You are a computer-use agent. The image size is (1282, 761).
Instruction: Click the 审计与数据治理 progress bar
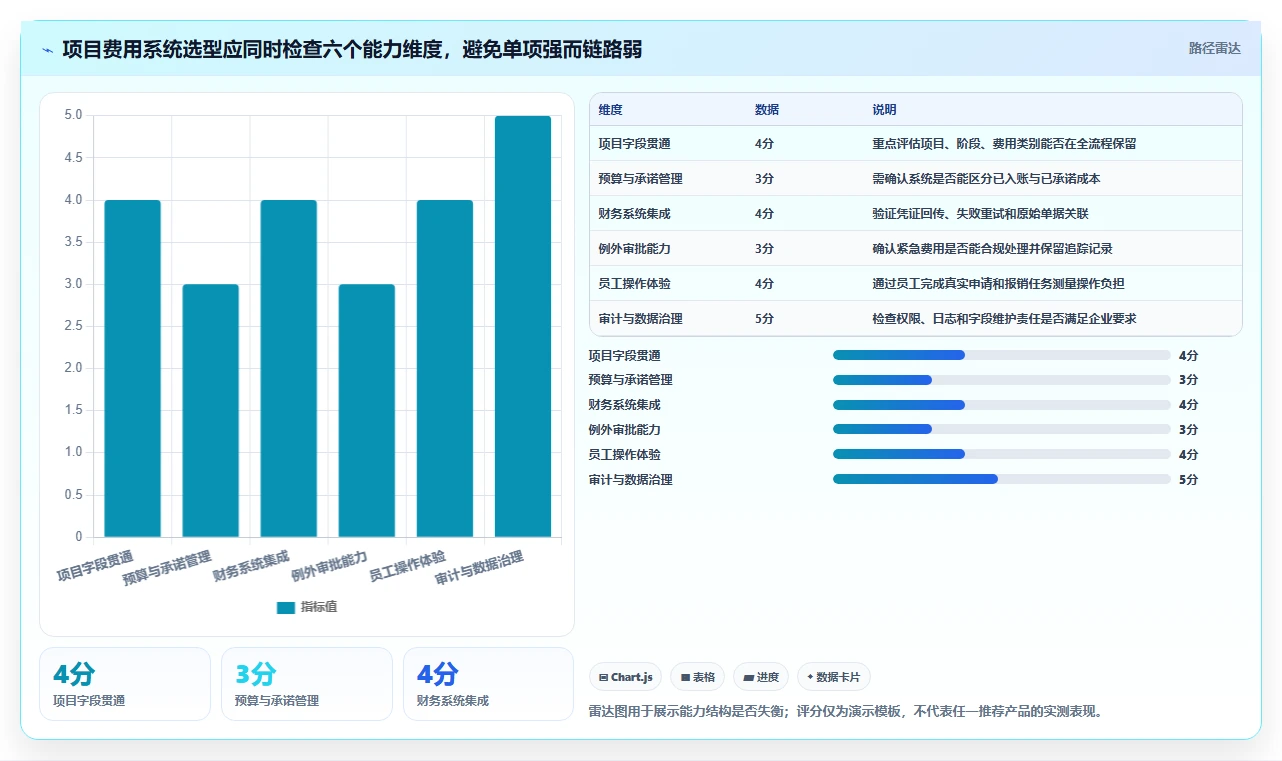click(x=1001, y=480)
